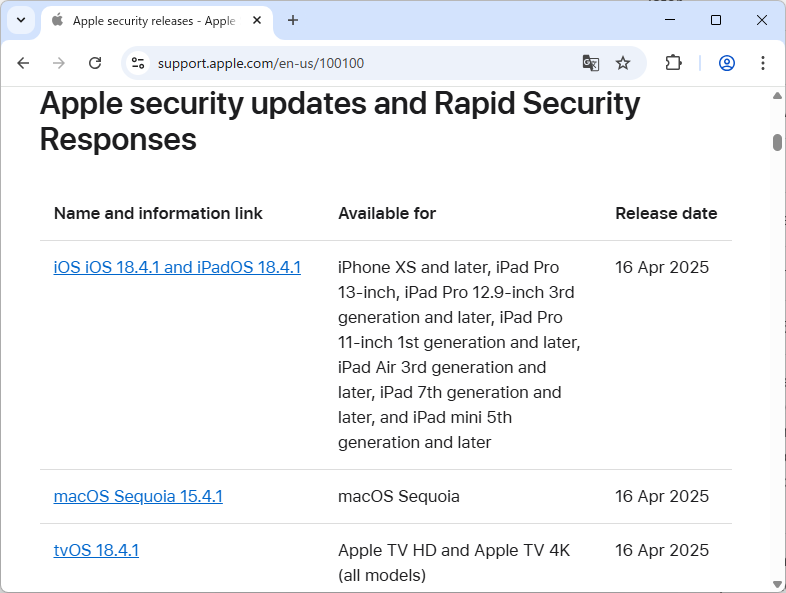
Task: Open the Chrome three-dot menu
Action: pos(762,63)
